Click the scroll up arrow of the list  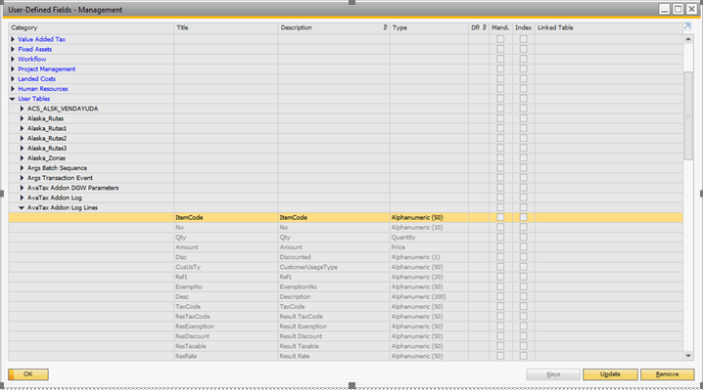coord(688,39)
